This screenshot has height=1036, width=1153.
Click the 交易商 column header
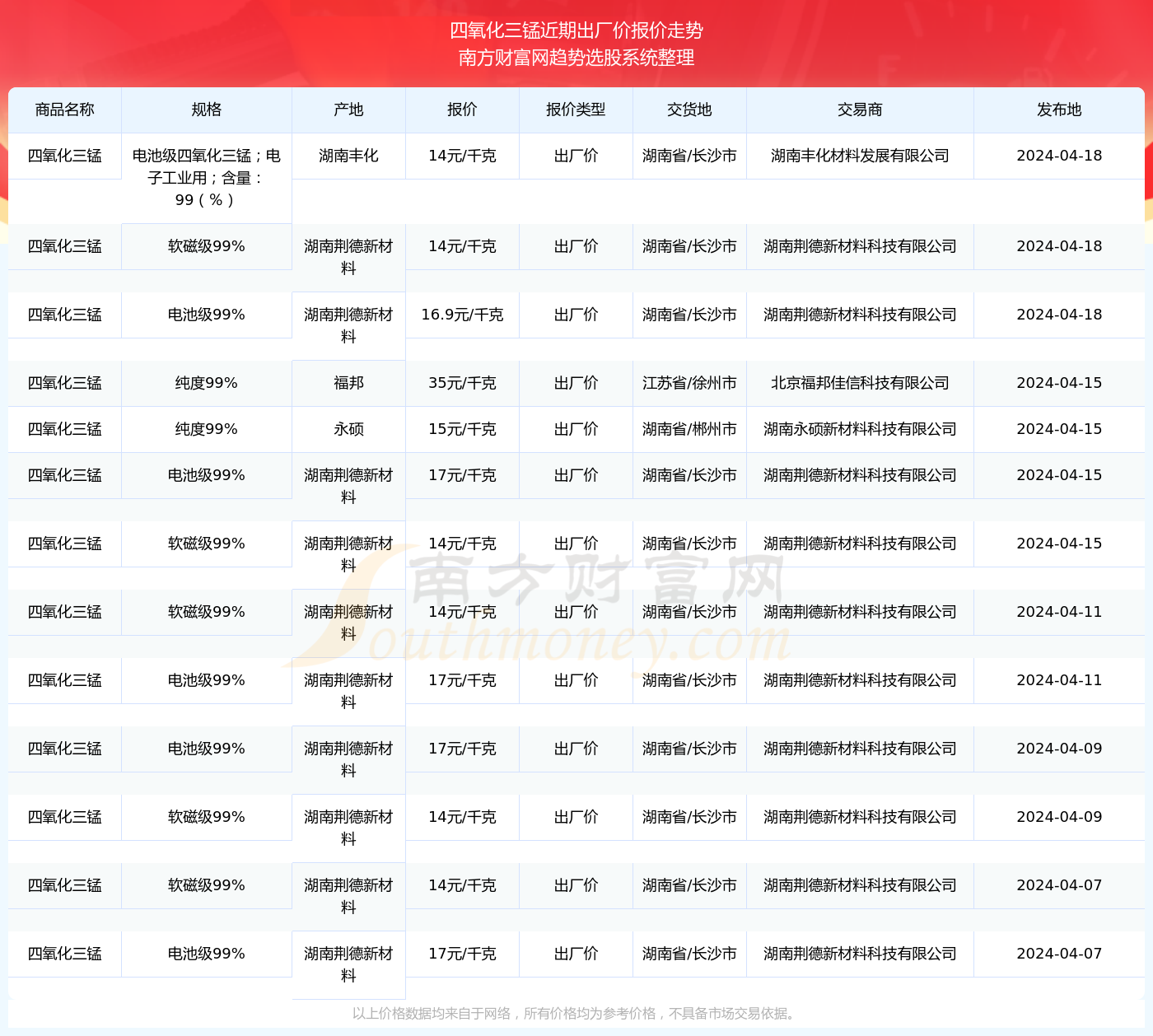(860, 110)
